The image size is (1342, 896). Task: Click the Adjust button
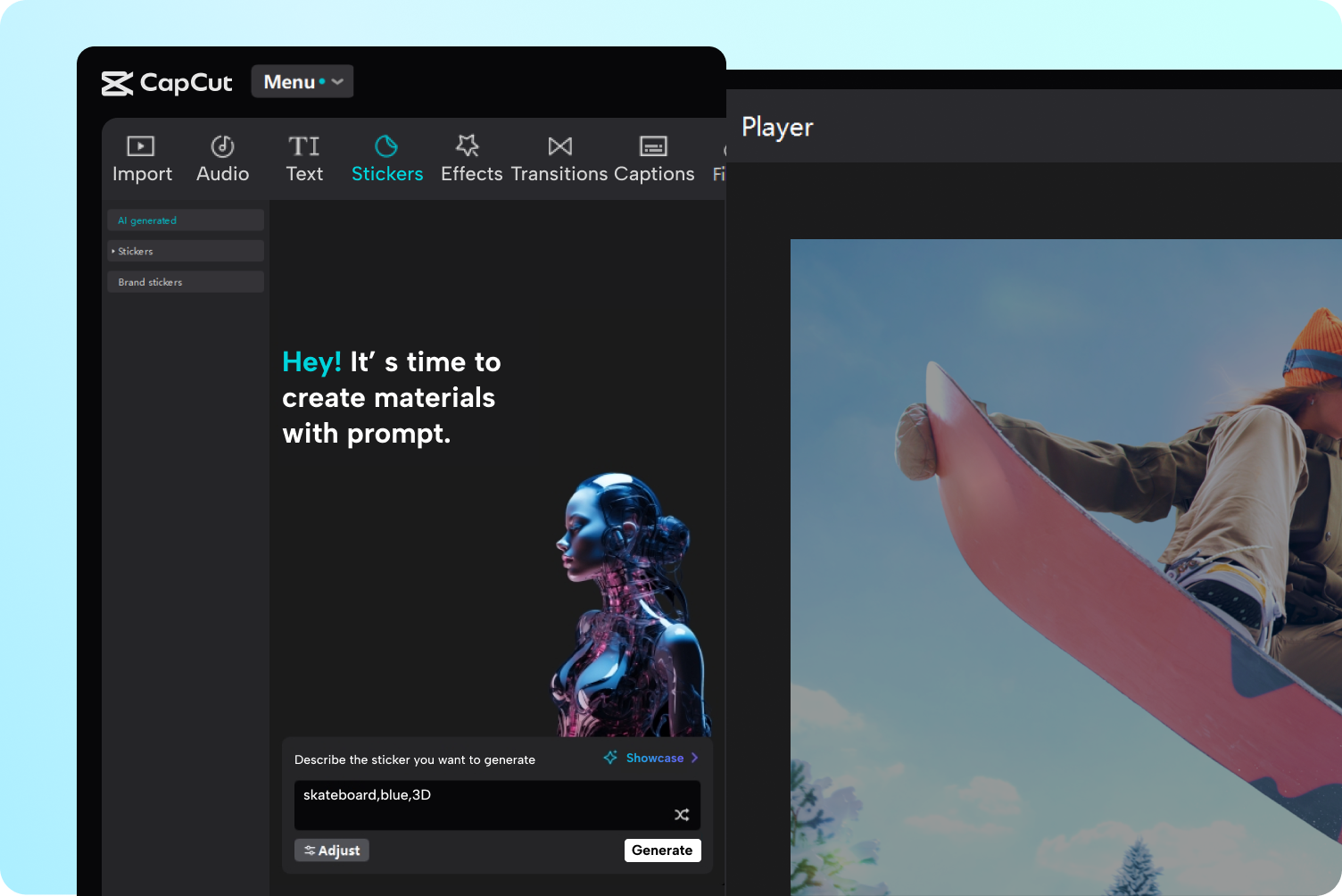(x=332, y=850)
